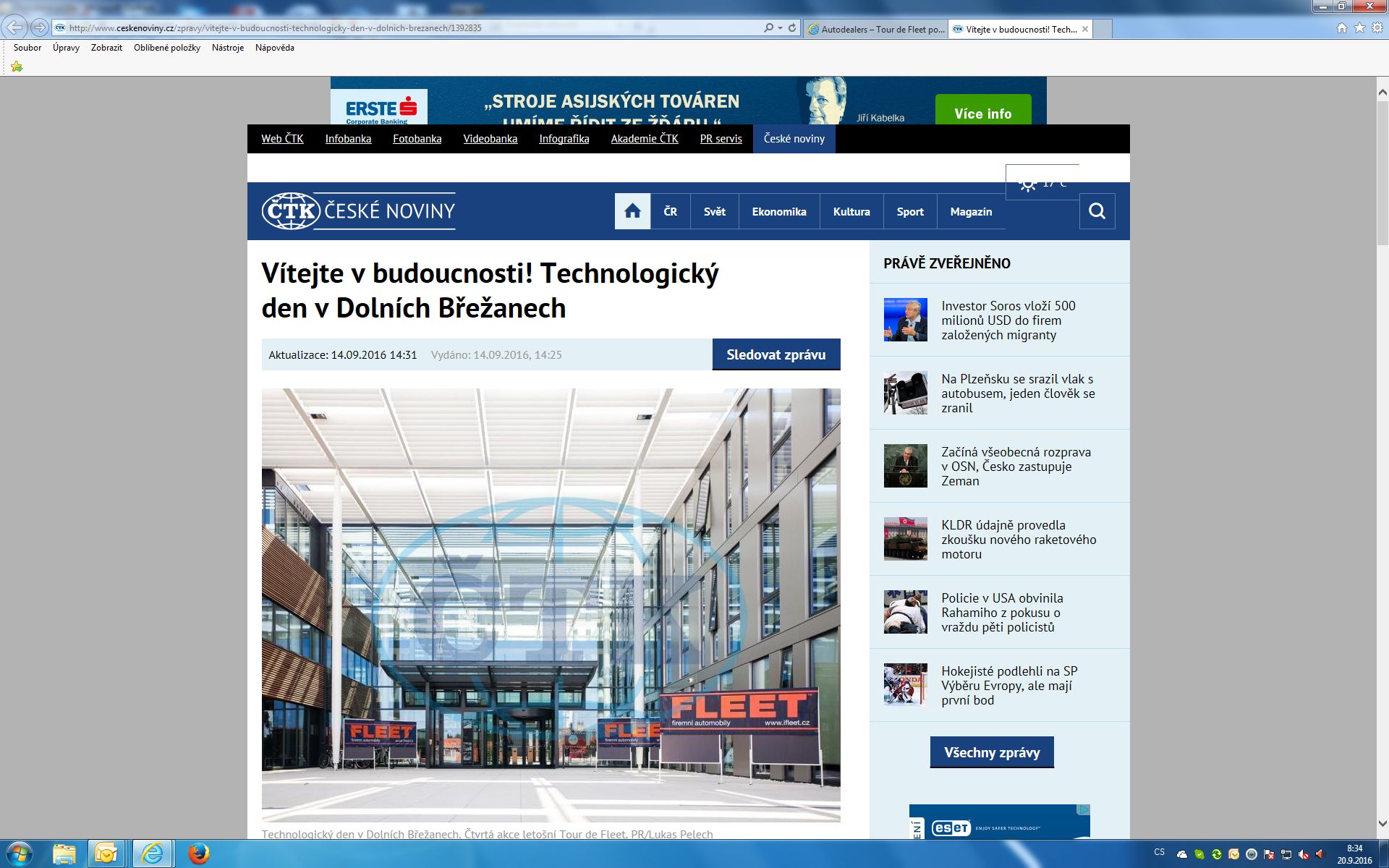Viewport: 1389px width, 868px height.
Task: Open the browser Home icon
Action: point(1342,27)
